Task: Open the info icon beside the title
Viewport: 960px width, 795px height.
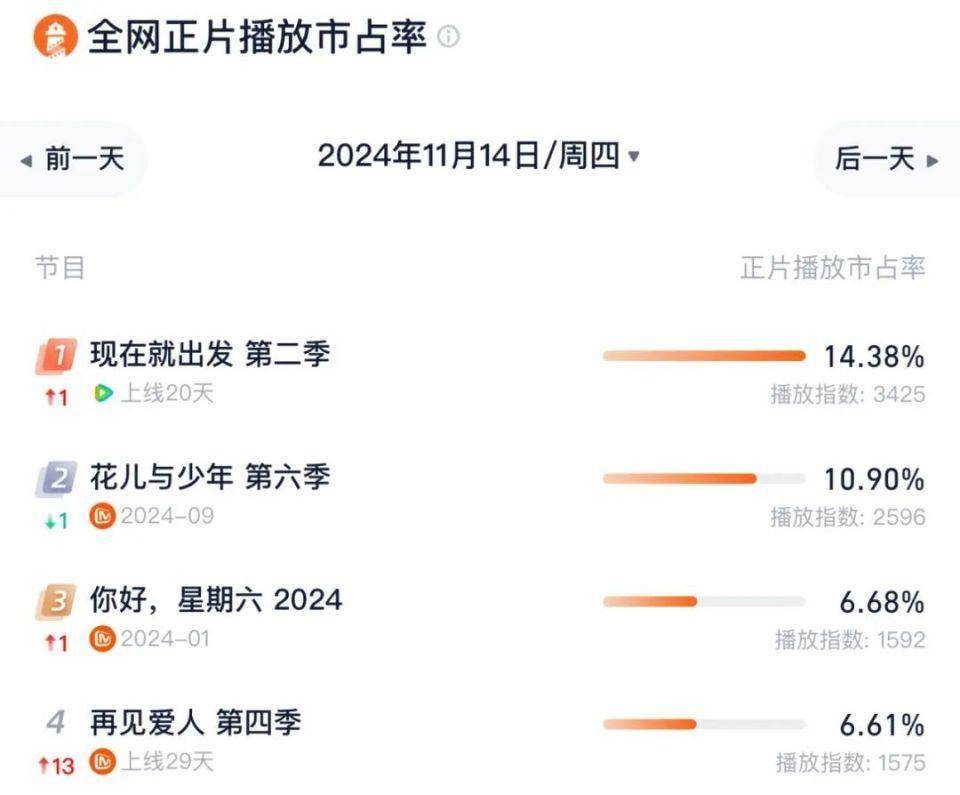Action: 449,36
